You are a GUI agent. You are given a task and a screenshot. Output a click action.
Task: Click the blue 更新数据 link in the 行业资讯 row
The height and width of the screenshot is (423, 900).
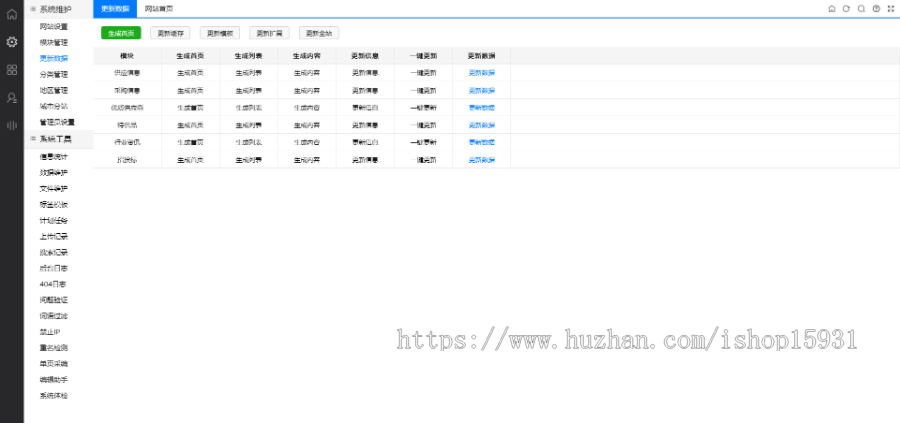(482, 142)
